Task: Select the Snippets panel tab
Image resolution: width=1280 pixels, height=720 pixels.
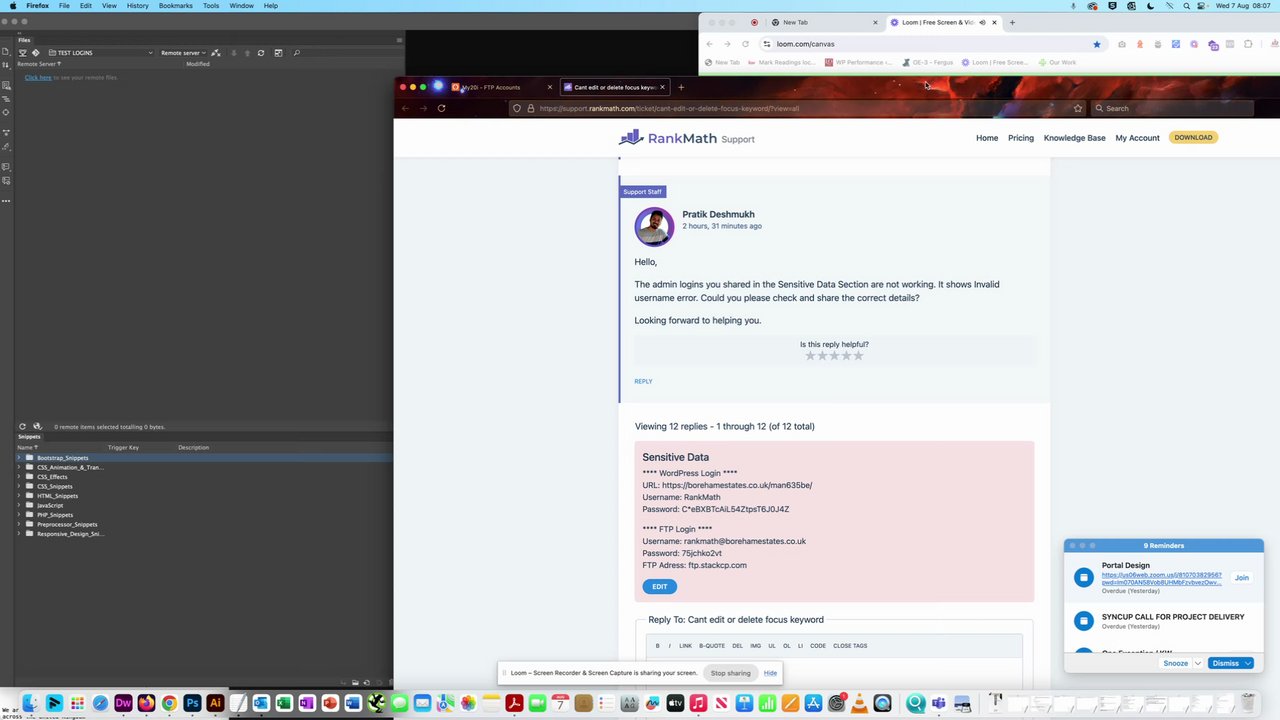Action: tap(29, 437)
